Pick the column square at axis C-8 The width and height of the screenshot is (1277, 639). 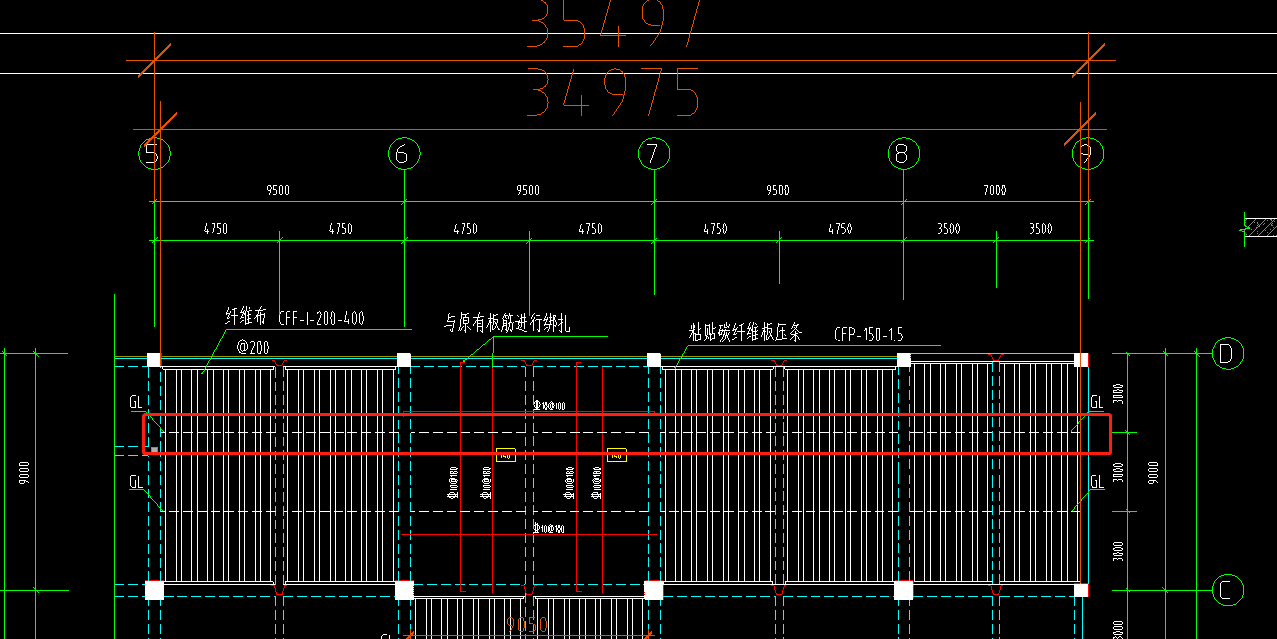coord(904,590)
